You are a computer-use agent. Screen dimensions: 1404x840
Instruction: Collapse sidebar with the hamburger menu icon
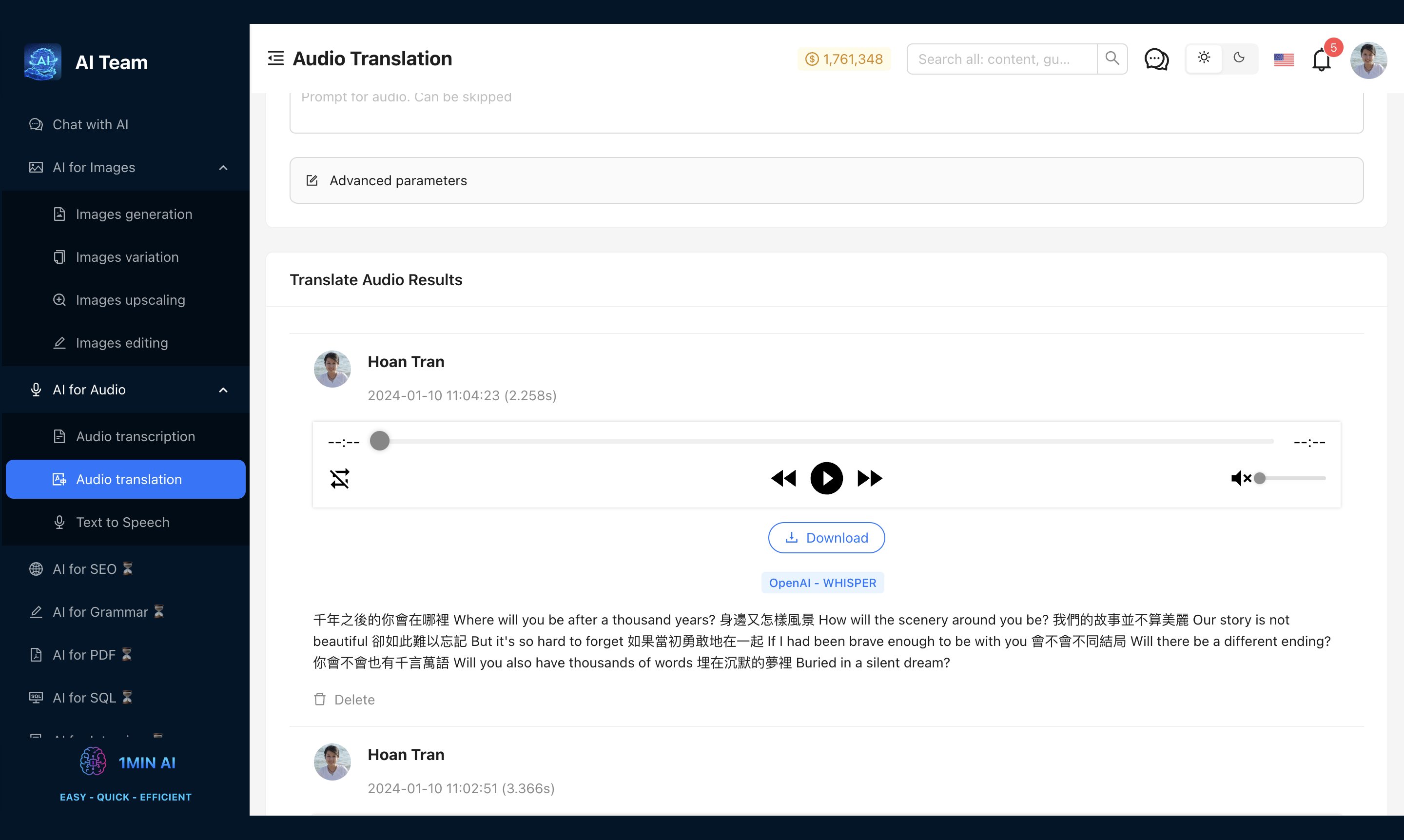pyautogui.click(x=275, y=59)
